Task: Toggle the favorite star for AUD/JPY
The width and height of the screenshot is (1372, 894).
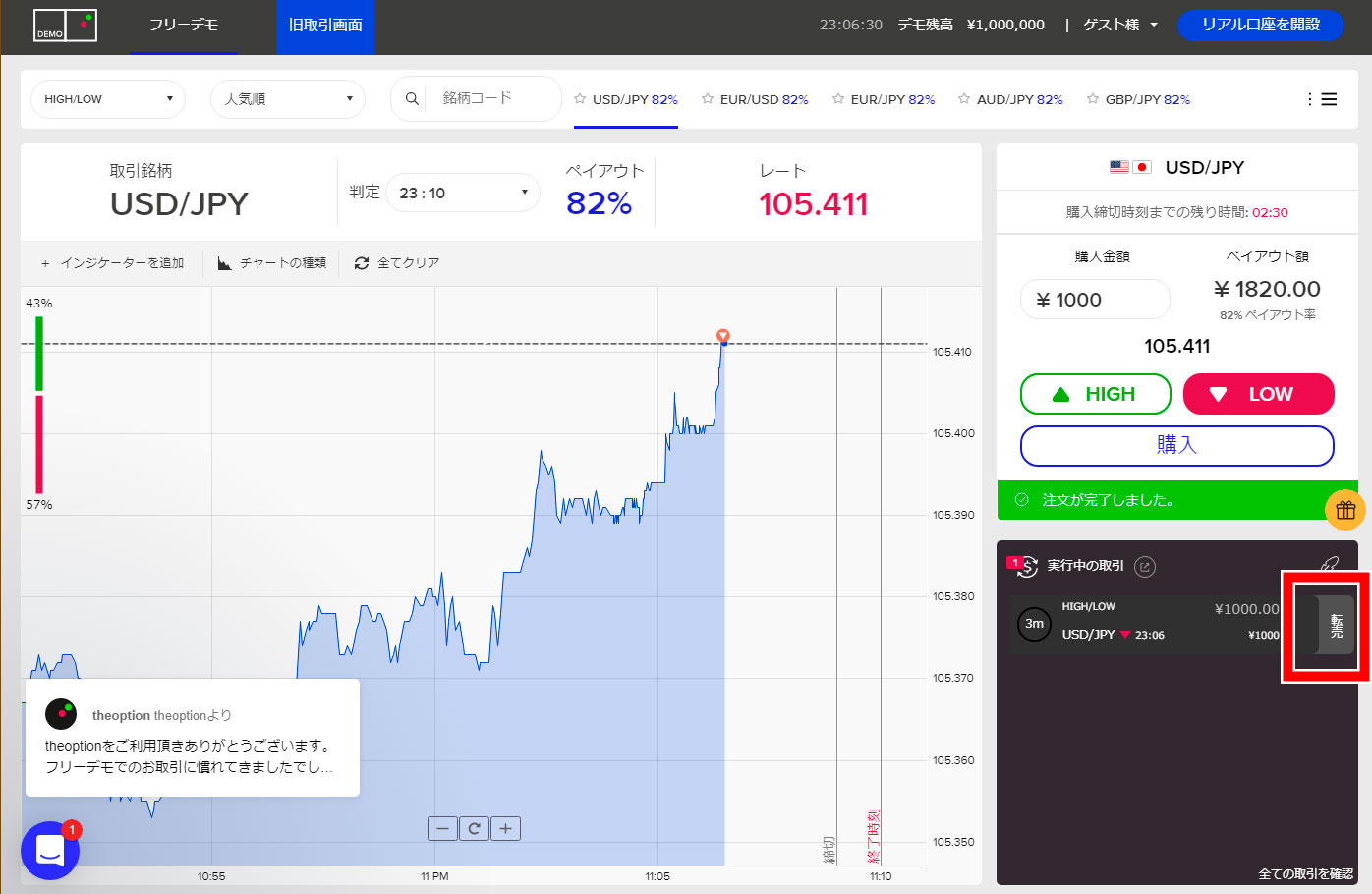Action: click(x=964, y=98)
